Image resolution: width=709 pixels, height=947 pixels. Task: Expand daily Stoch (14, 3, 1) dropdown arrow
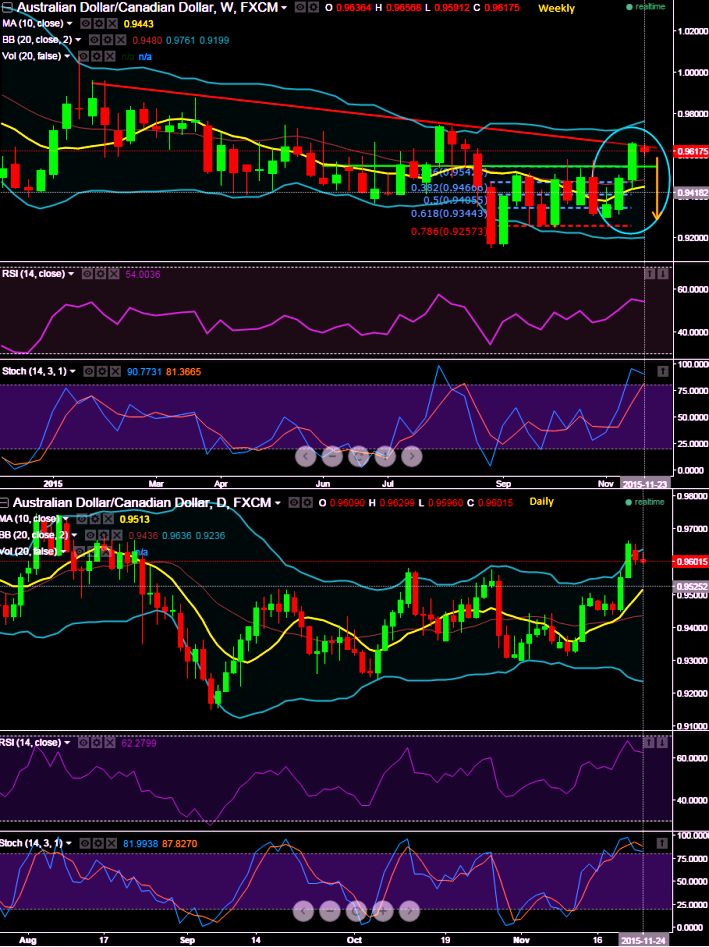(x=68, y=843)
